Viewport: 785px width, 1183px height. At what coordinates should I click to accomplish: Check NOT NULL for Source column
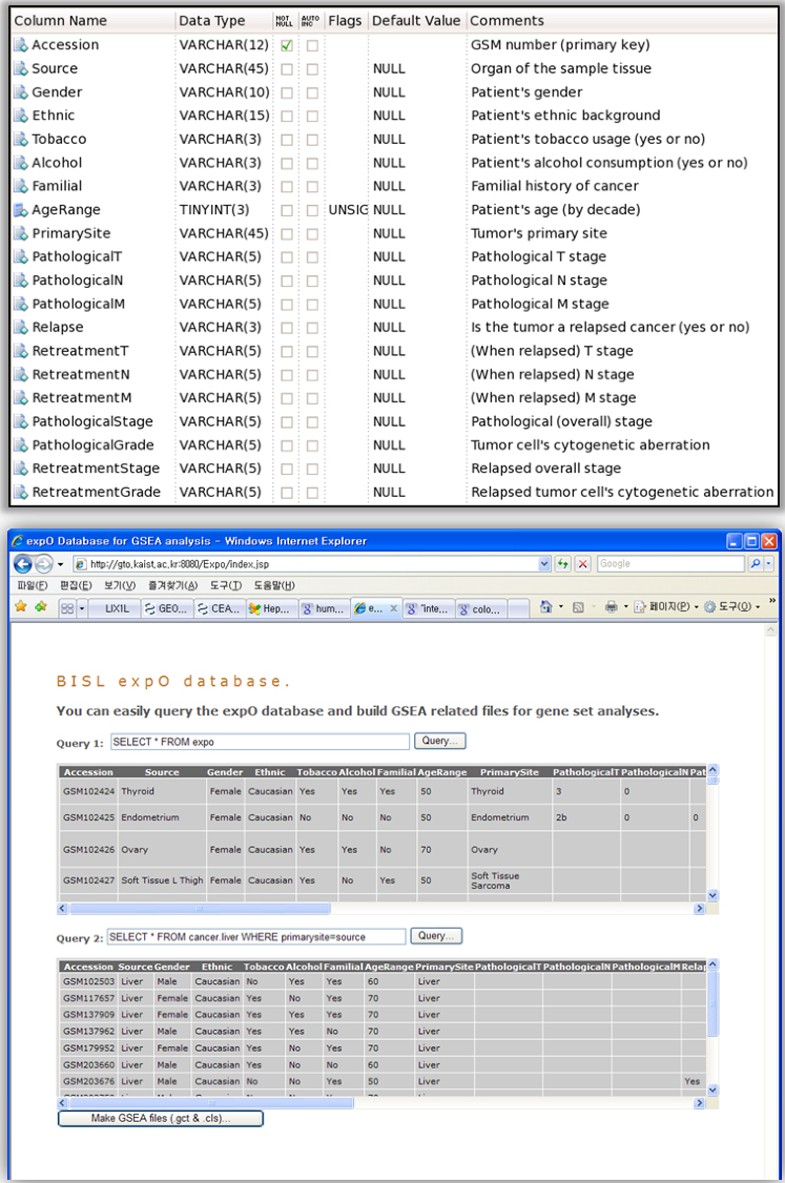coord(287,69)
